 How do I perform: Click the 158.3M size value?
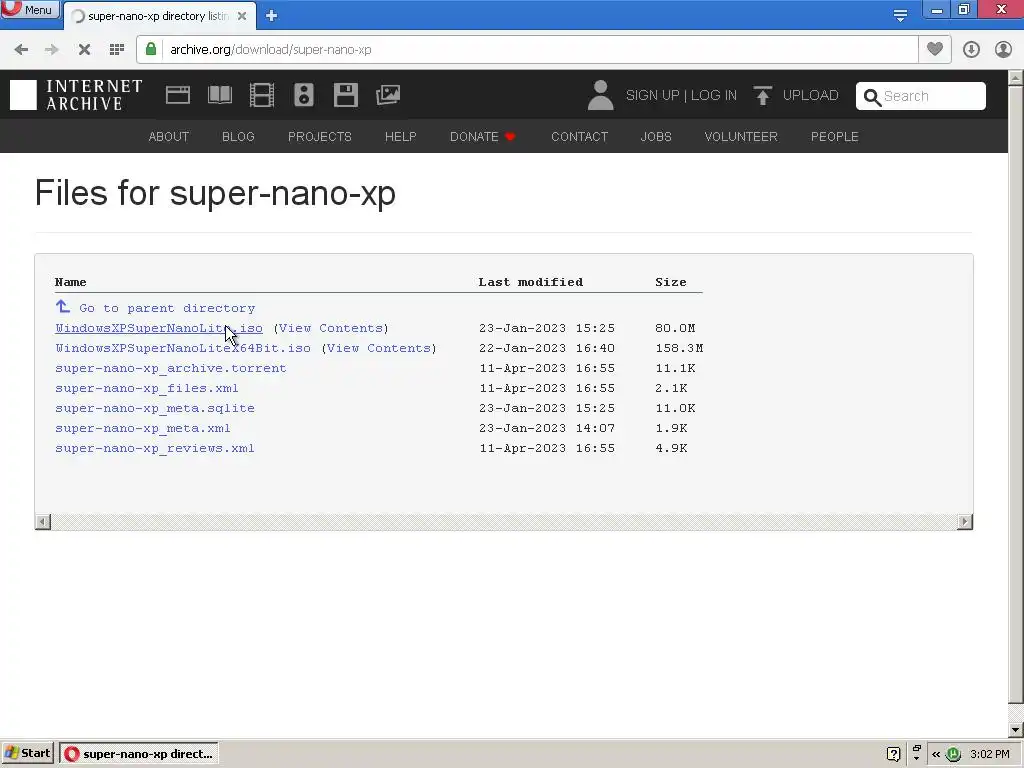(x=679, y=348)
